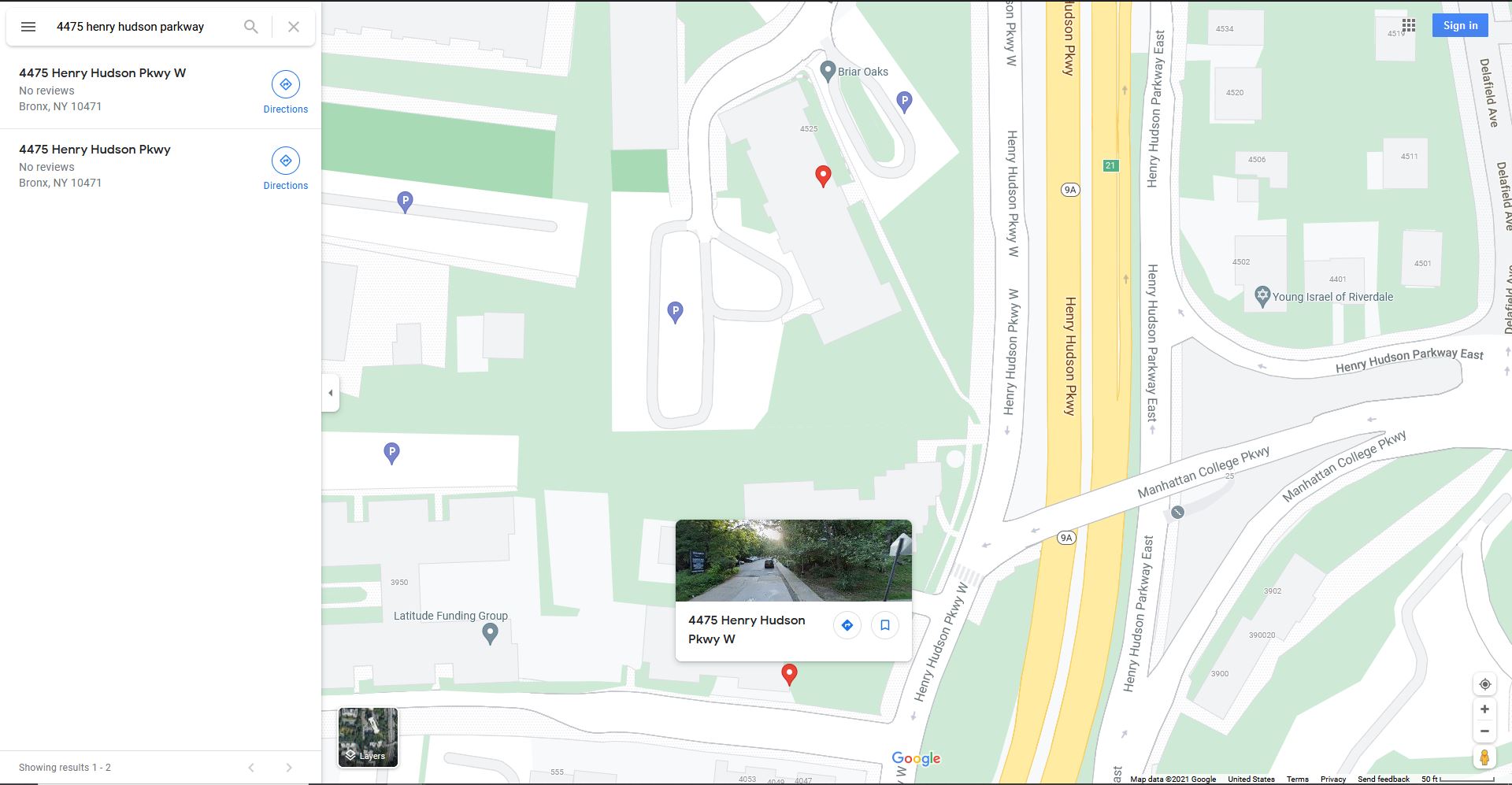The height and width of the screenshot is (785, 1512).
Task: Click the parking marker in the oval loop lot
Action: (675, 313)
